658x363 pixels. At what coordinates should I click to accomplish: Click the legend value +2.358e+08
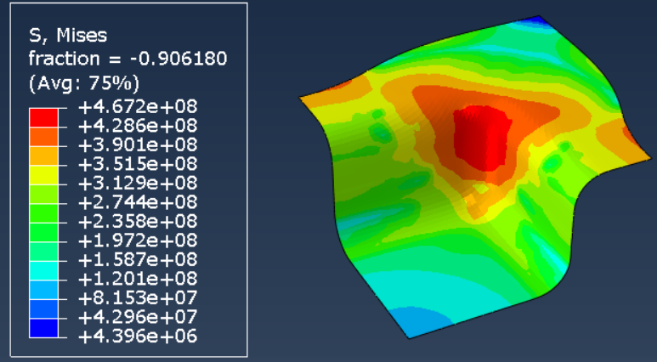[138, 222]
